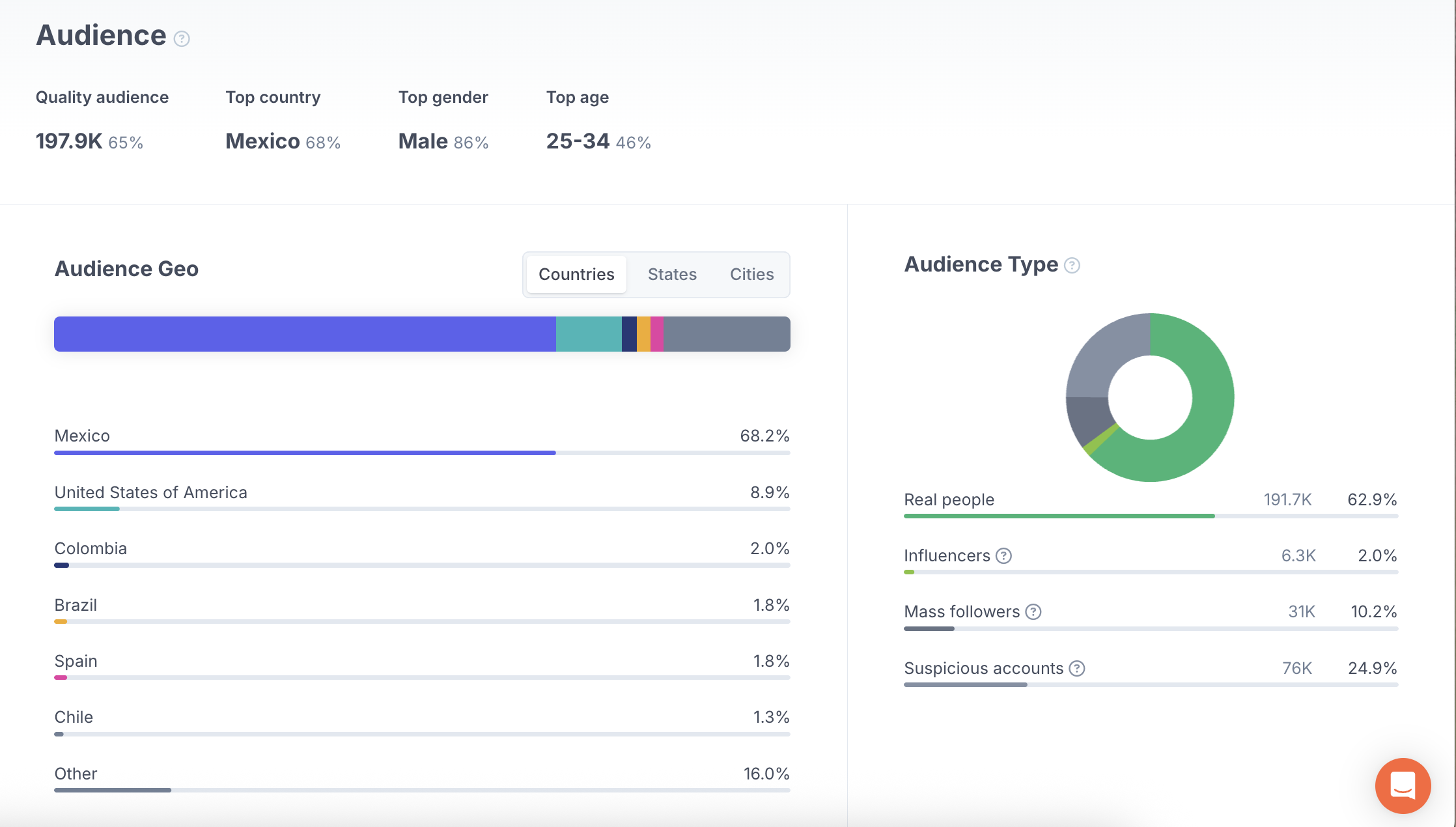The image size is (1456, 827).
Task: Click Suspicious accounts info icon
Action: tap(1077, 669)
